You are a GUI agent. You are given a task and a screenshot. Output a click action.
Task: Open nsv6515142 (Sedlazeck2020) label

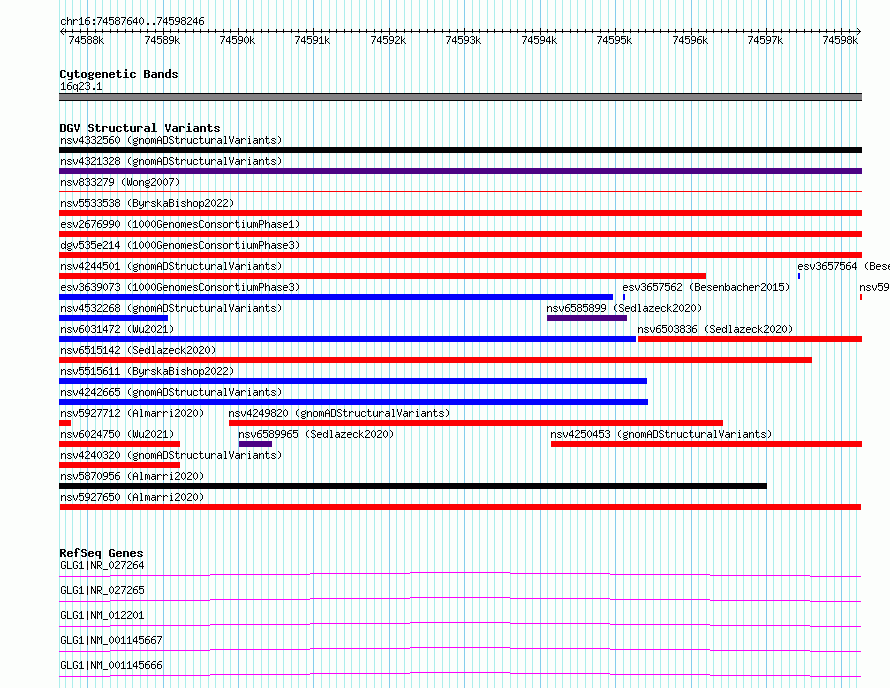coord(138,350)
